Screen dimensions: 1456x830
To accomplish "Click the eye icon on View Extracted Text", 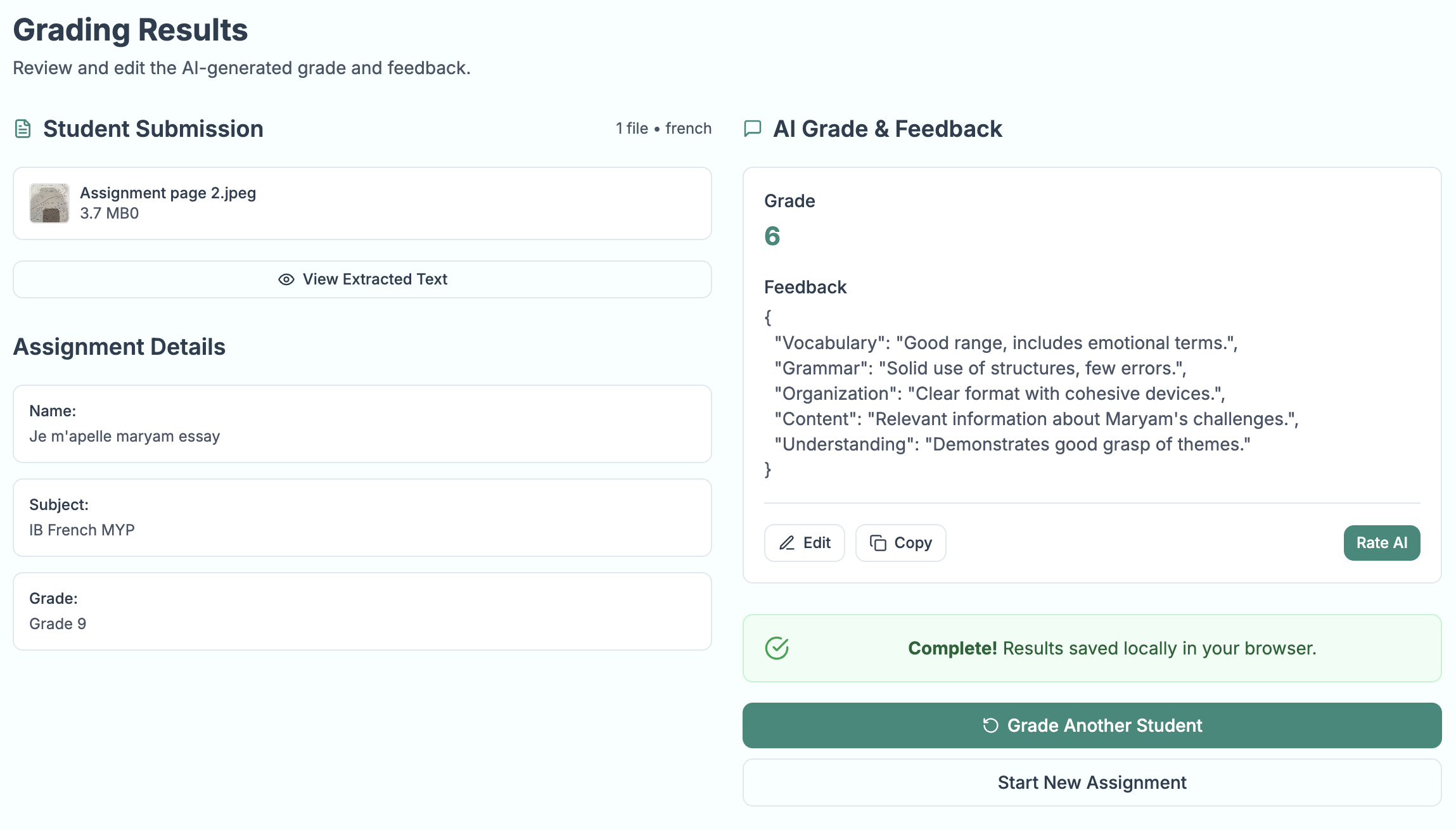I will click(286, 279).
